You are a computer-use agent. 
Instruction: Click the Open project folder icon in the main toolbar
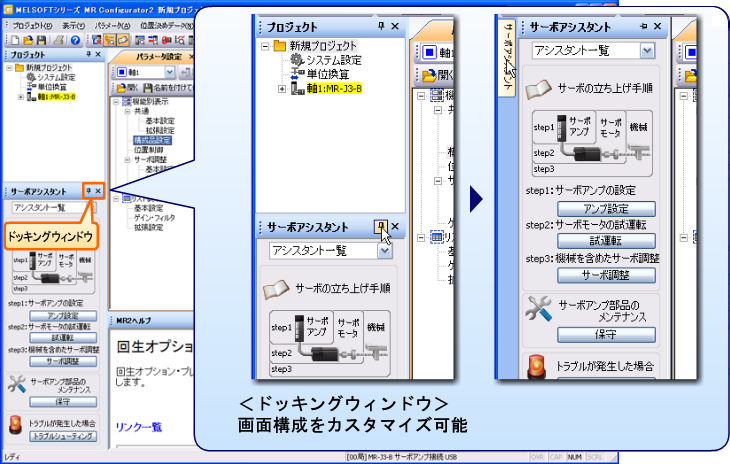pos(28,40)
